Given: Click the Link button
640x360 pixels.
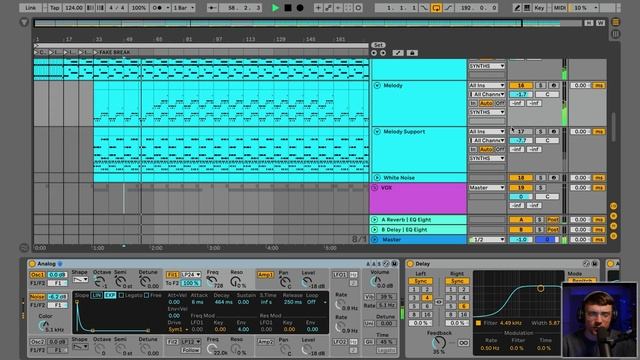Looking at the screenshot, I should [31, 8].
